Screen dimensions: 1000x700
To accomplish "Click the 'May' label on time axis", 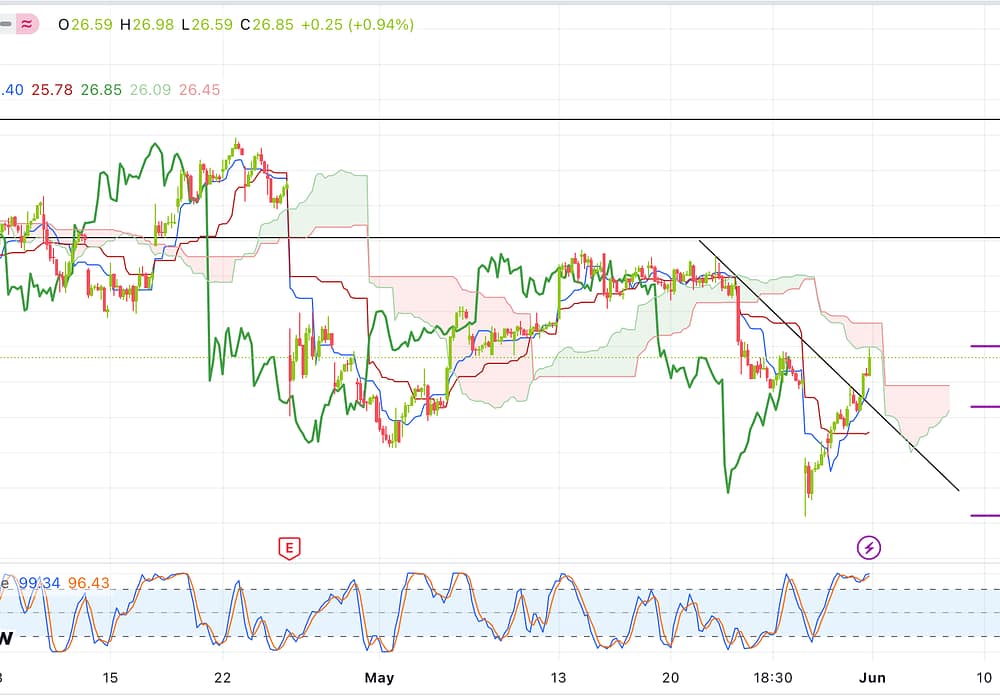I will coord(379,678).
